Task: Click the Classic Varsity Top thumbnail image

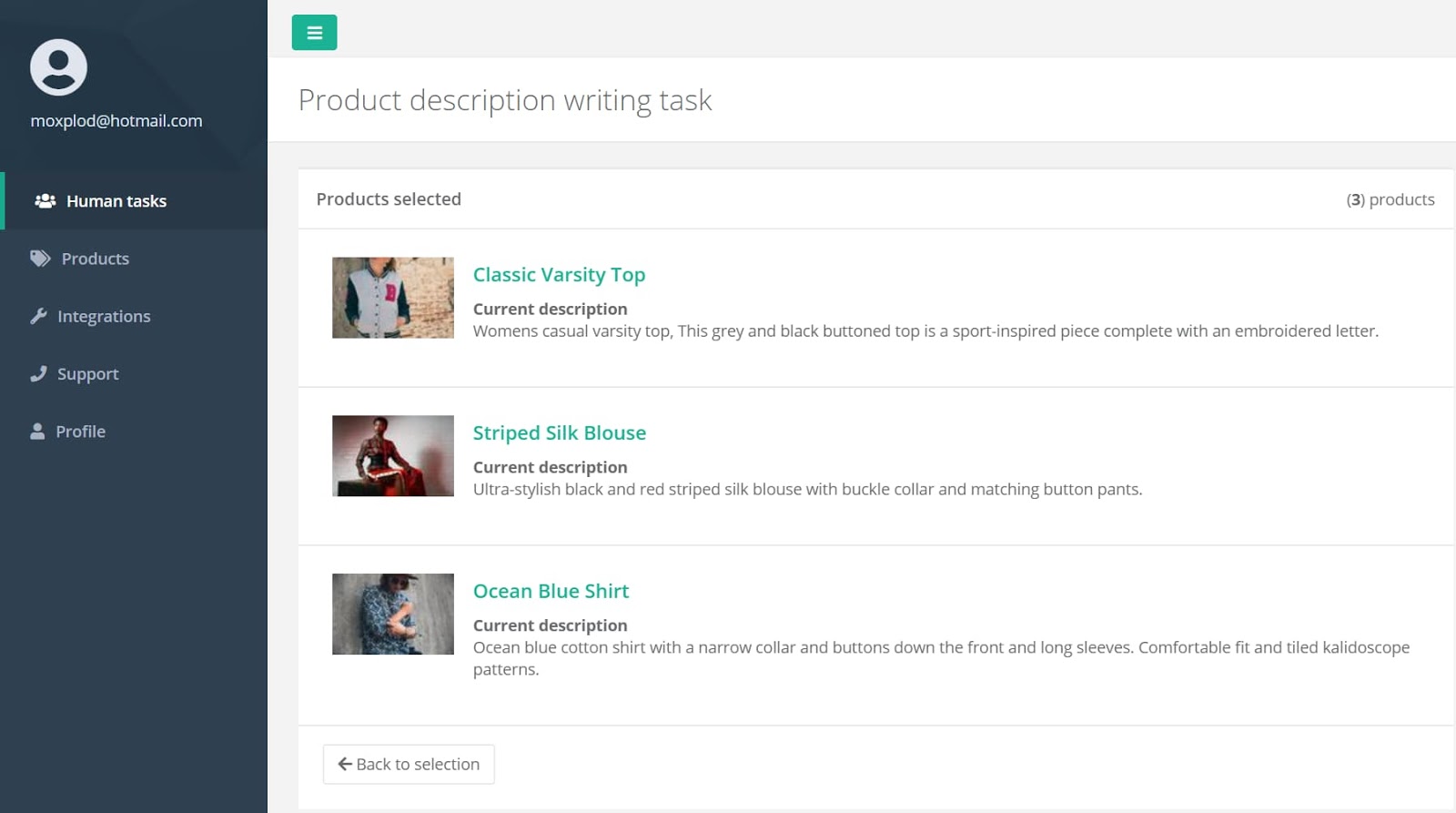Action: tap(393, 298)
